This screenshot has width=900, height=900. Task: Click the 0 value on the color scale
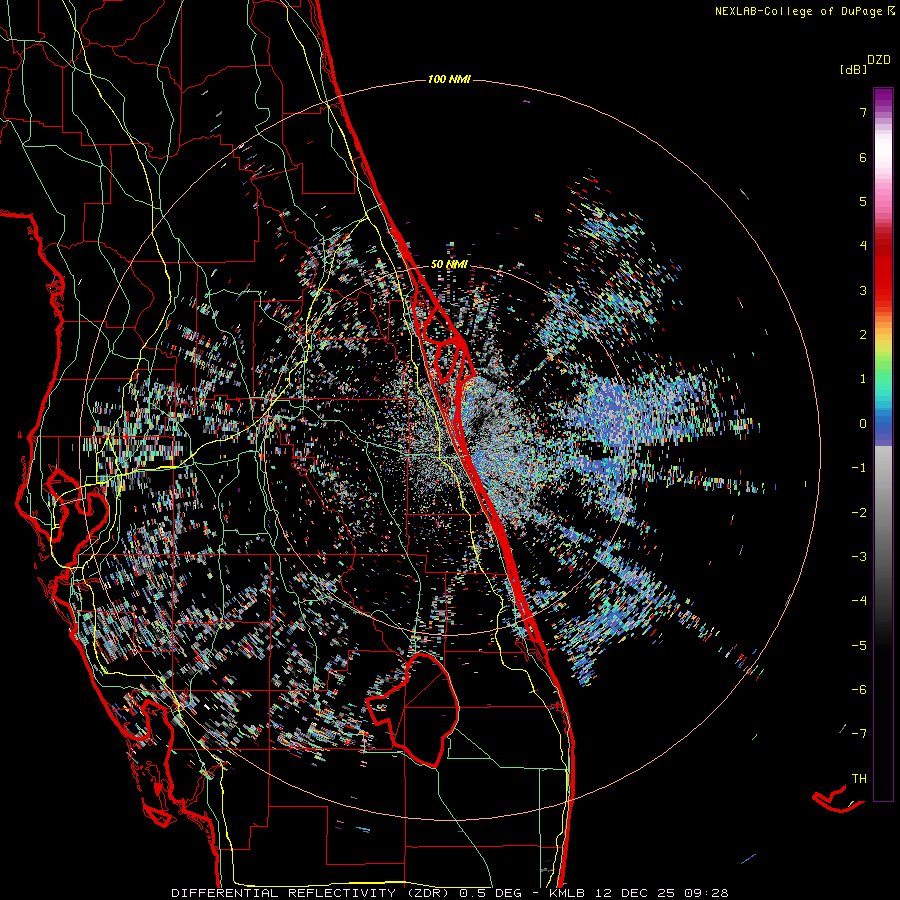(863, 424)
